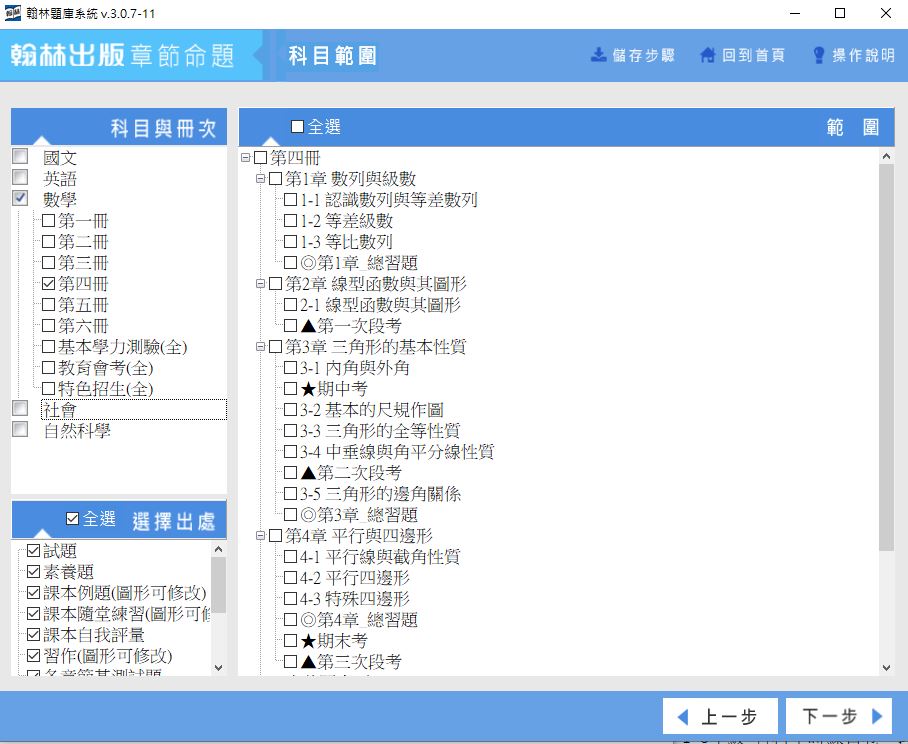Check the 自然科學 subject checkbox
This screenshot has height=744, width=908.
[x=20, y=429]
